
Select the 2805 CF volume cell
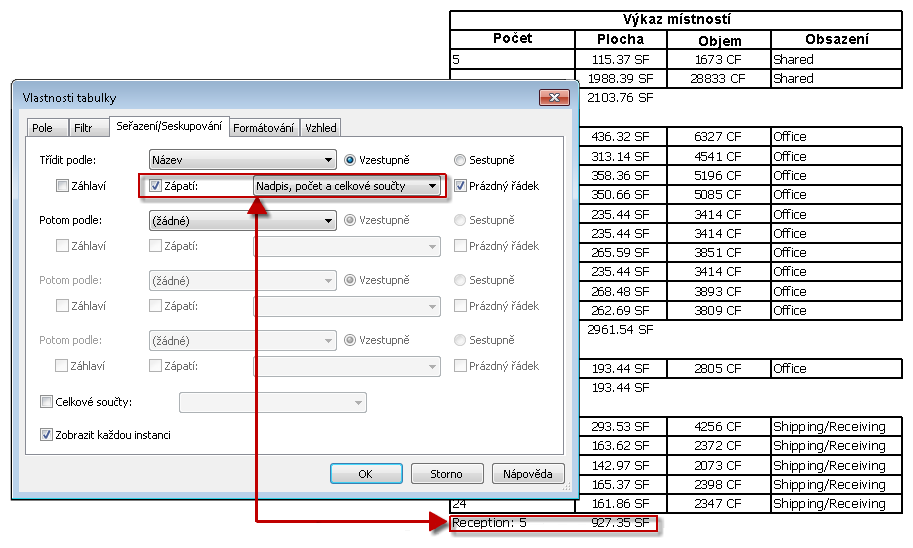click(x=719, y=369)
